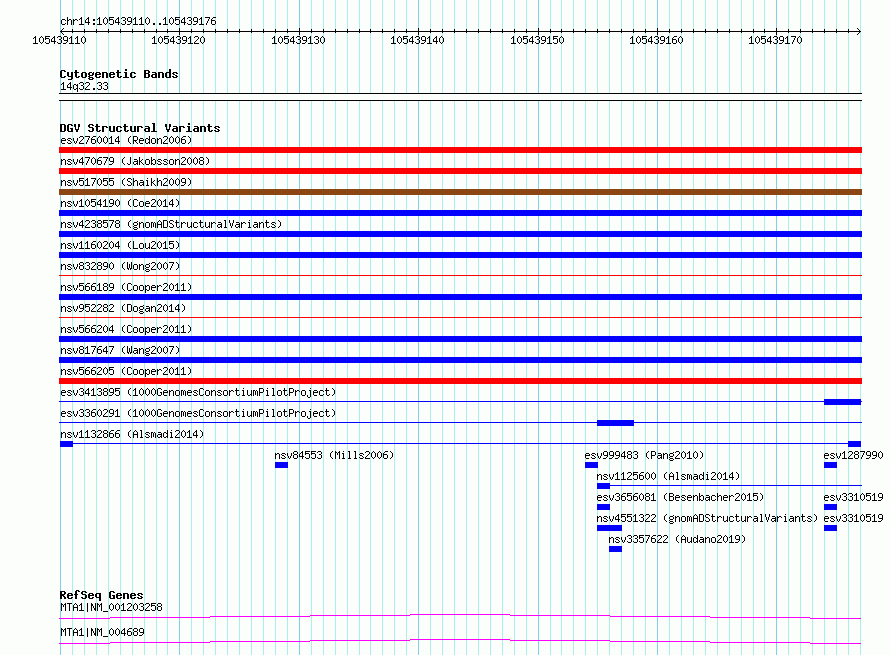Open label esv3360291 (1000GenomesConsortiumPilotProject)
The width and height of the screenshot is (890, 655).
click(198, 413)
